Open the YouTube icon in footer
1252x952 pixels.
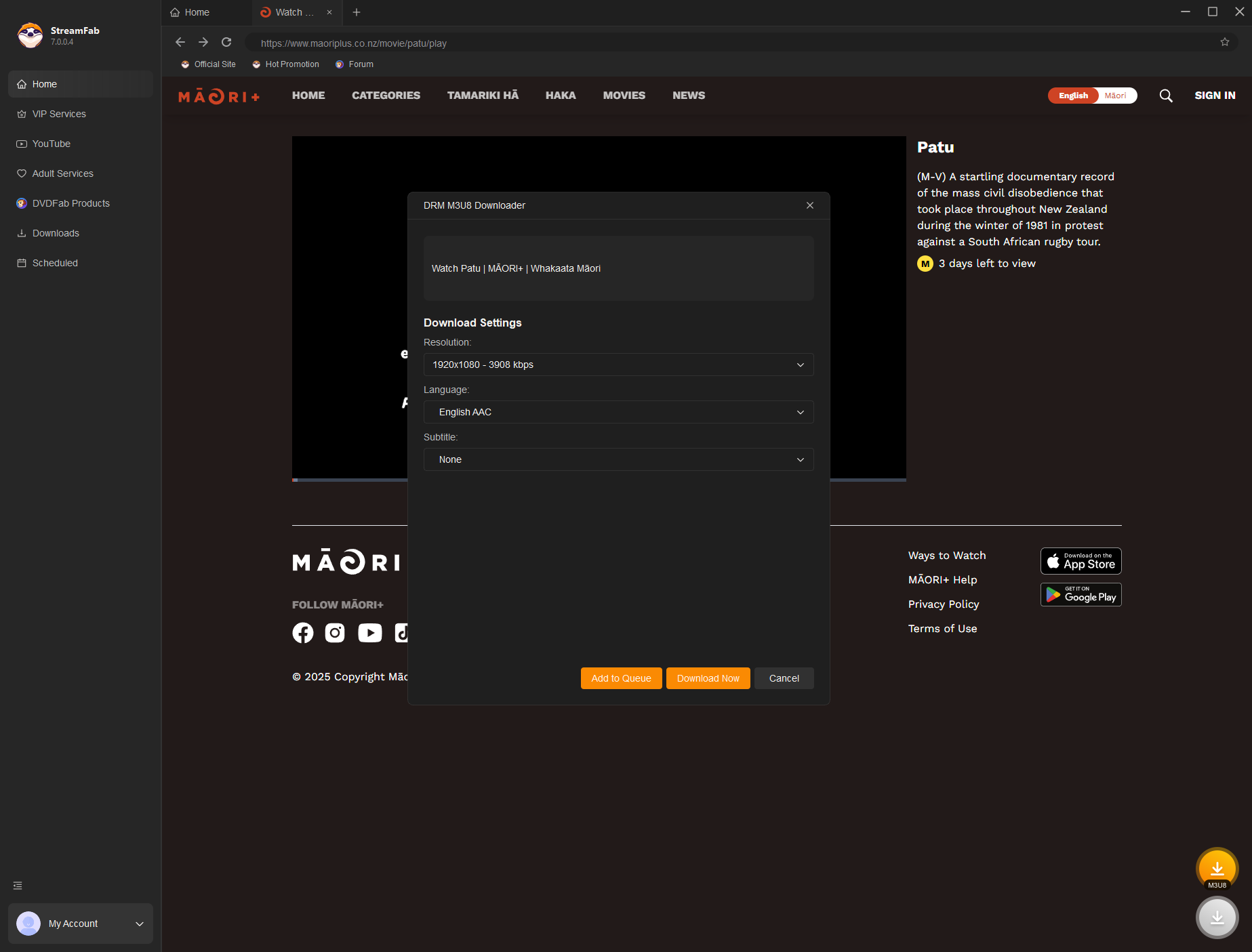tap(369, 633)
